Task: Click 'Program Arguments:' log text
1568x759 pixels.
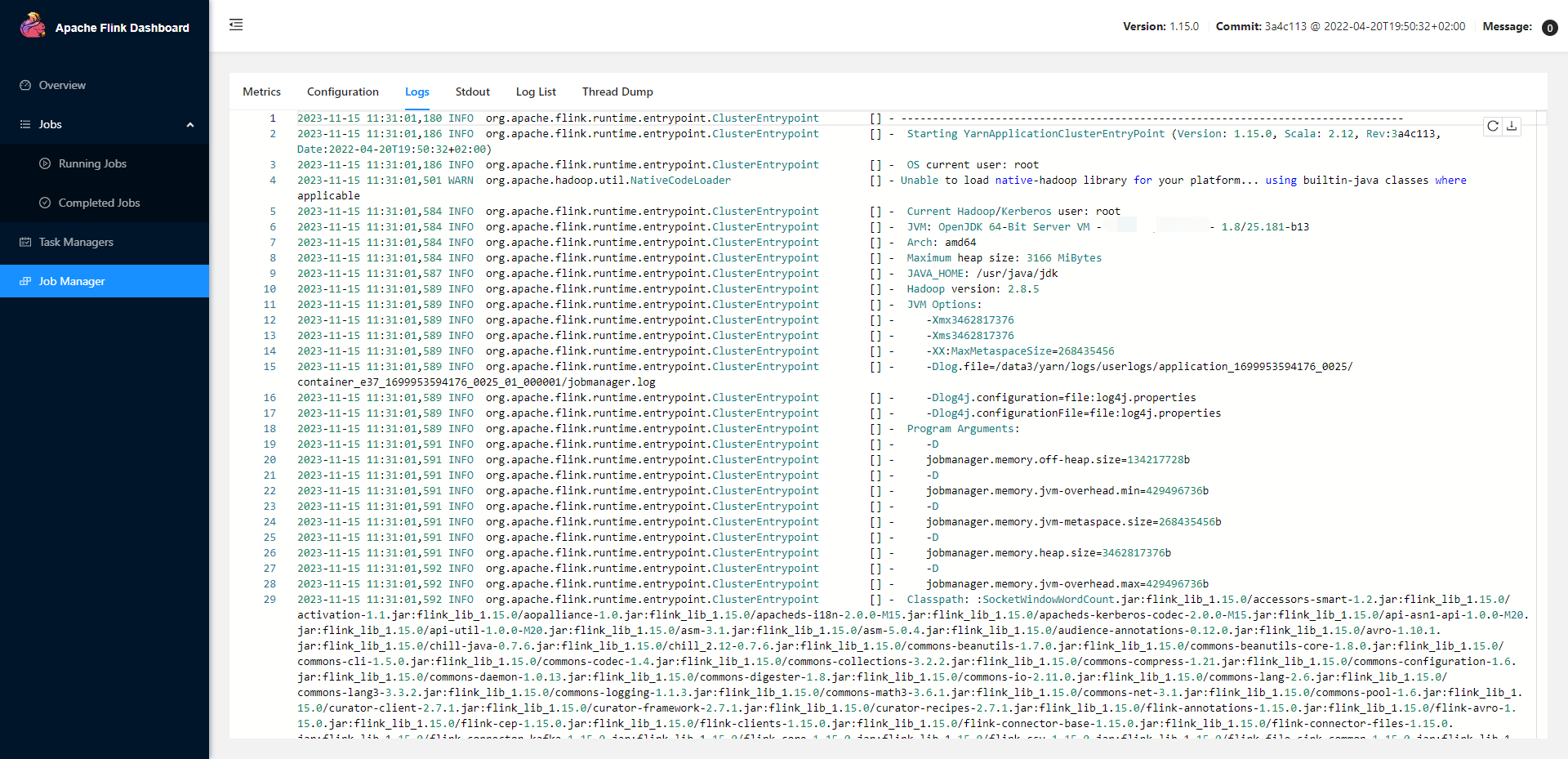Action: (963, 429)
